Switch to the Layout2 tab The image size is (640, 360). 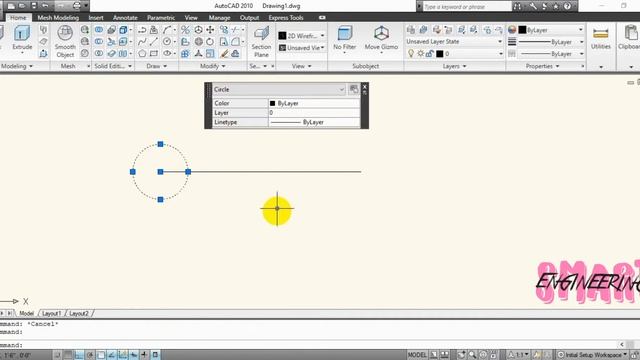[79, 313]
